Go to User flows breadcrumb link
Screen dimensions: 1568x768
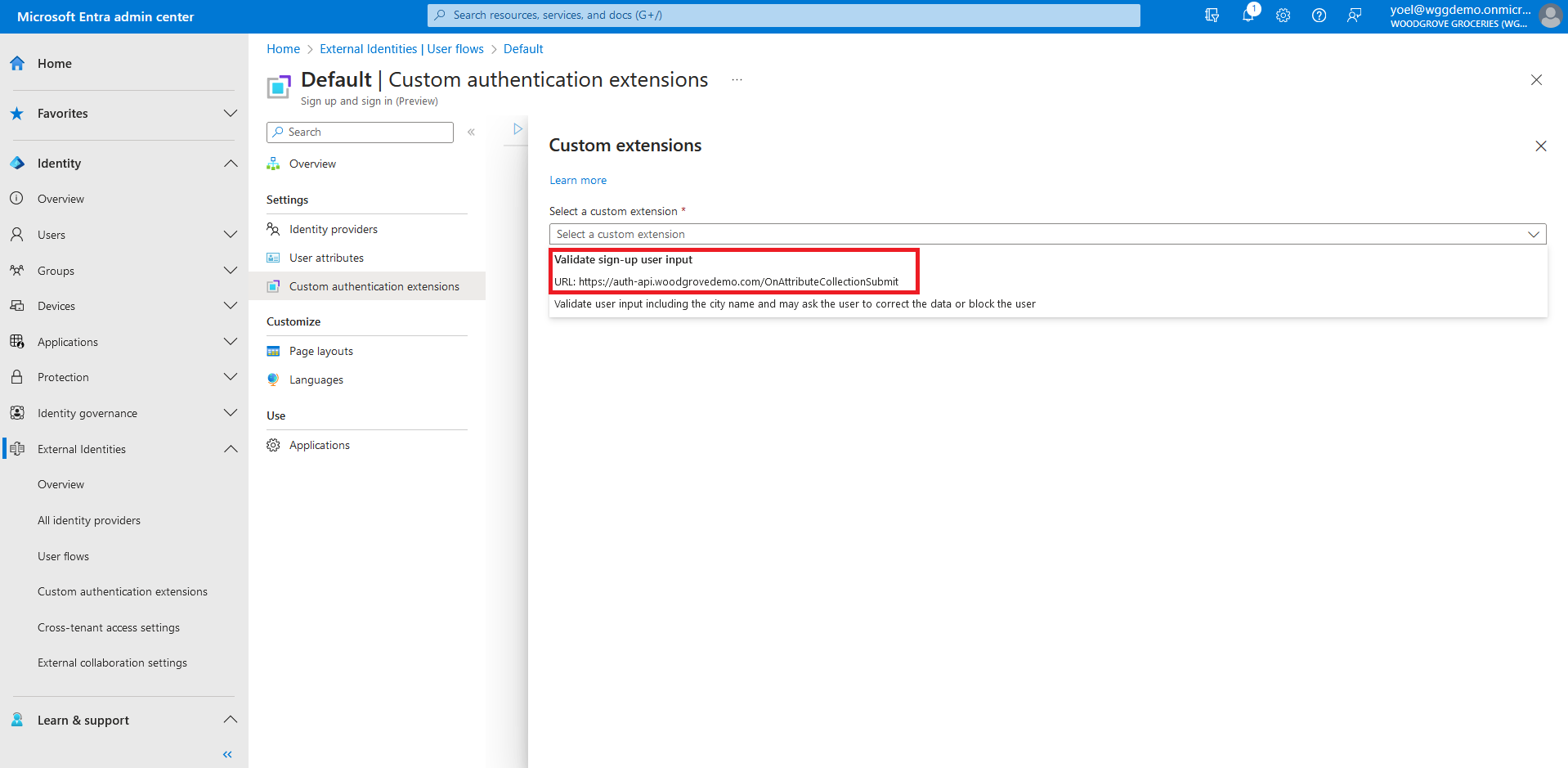[401, 49]
